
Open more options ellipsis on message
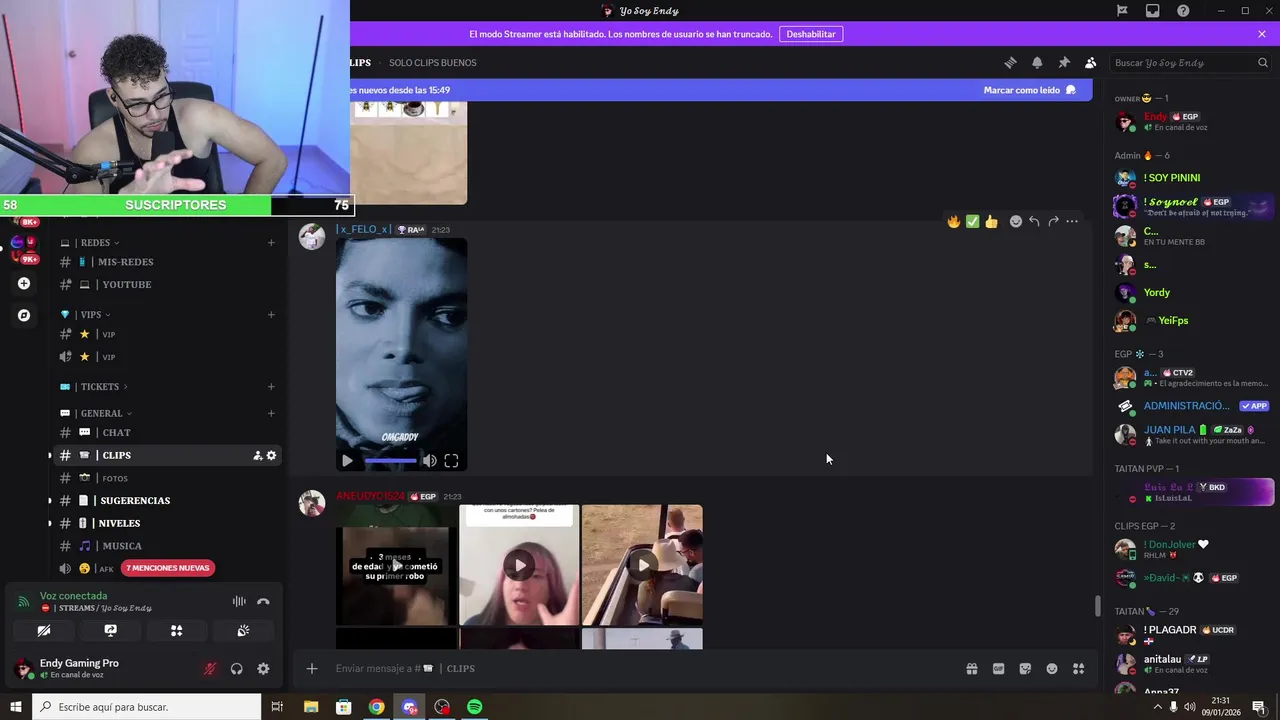pyautogui.click(x=1072, y=221)
